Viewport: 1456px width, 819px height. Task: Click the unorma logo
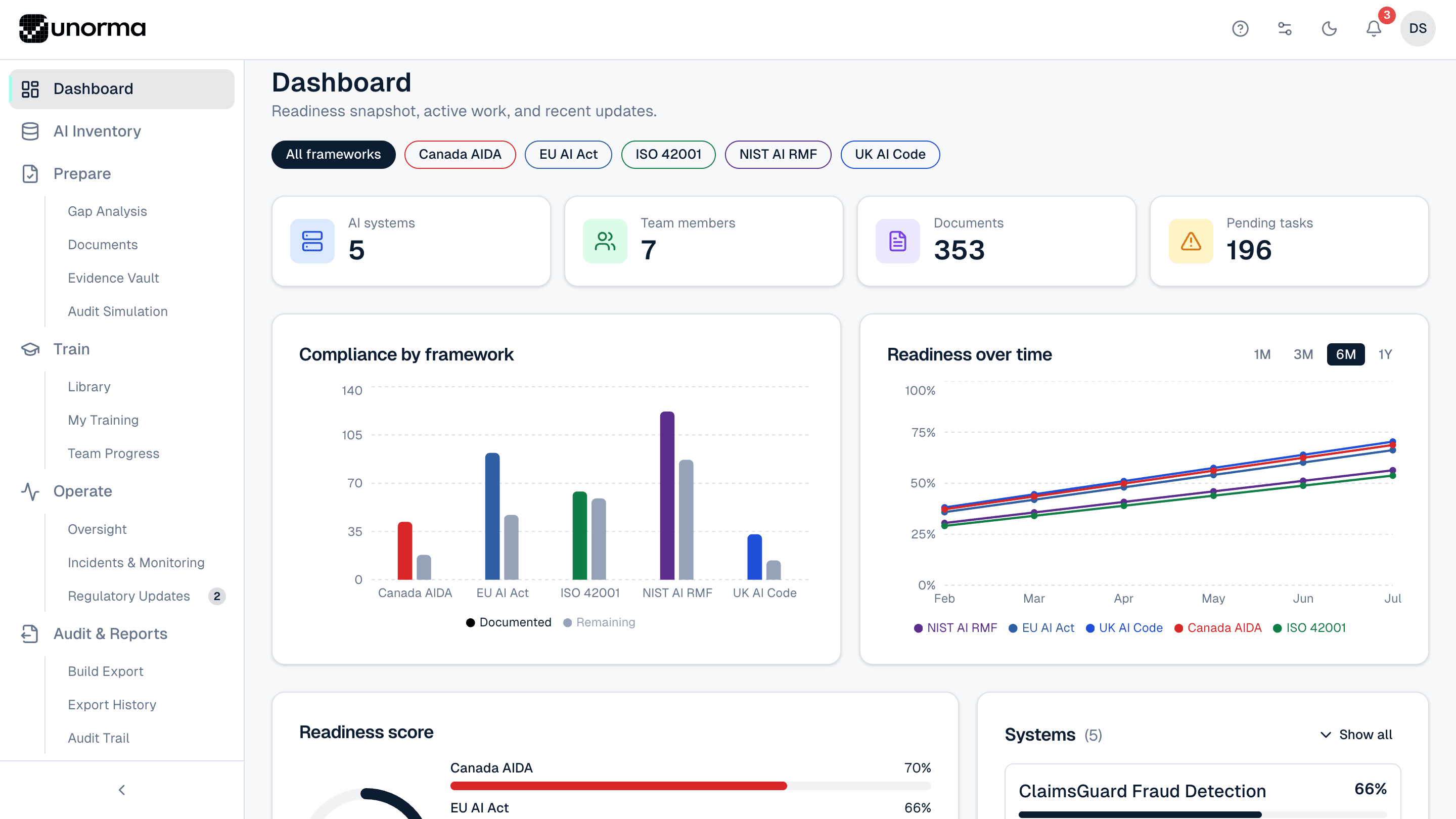pyautogui.click(x=82, y=28)
